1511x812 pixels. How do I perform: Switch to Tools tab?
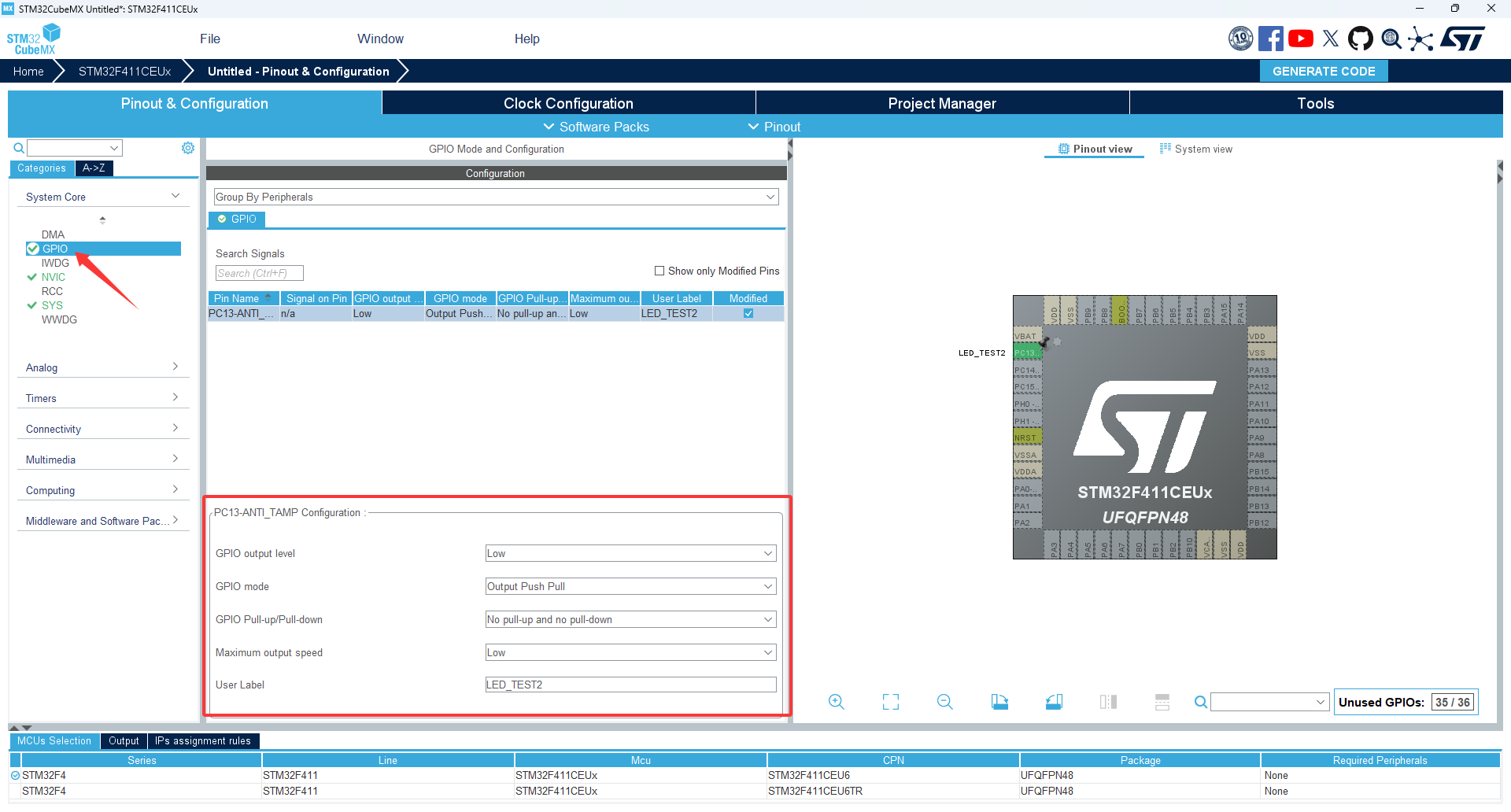coord(1316,103)
